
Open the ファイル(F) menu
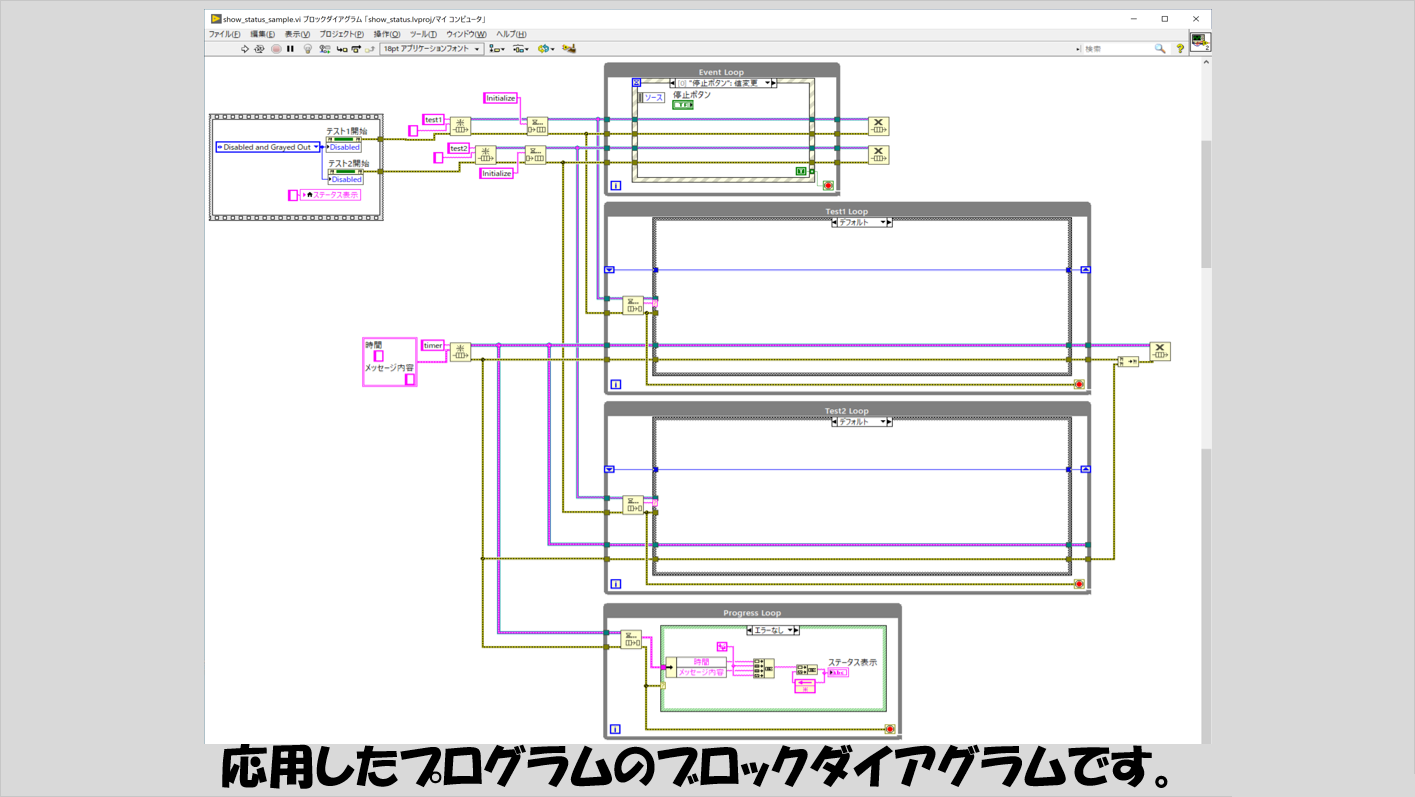pos(224,34)
